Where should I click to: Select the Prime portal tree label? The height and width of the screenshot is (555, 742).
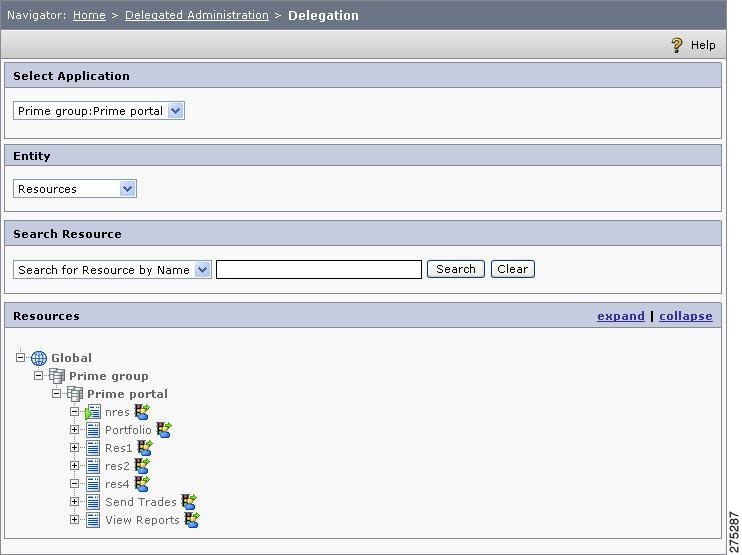pos(127,394)
